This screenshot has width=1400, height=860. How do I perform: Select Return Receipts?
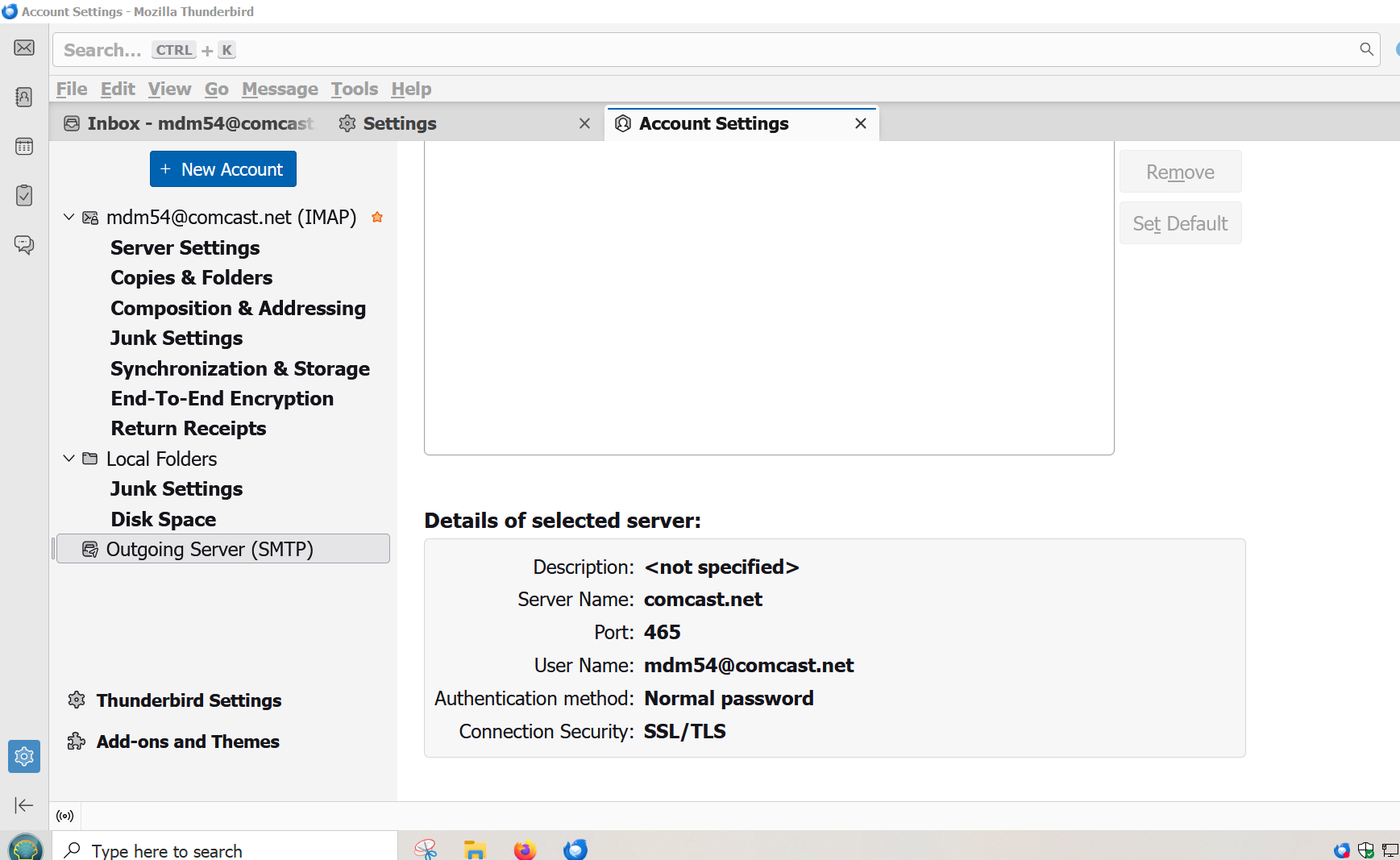(189, 428)
